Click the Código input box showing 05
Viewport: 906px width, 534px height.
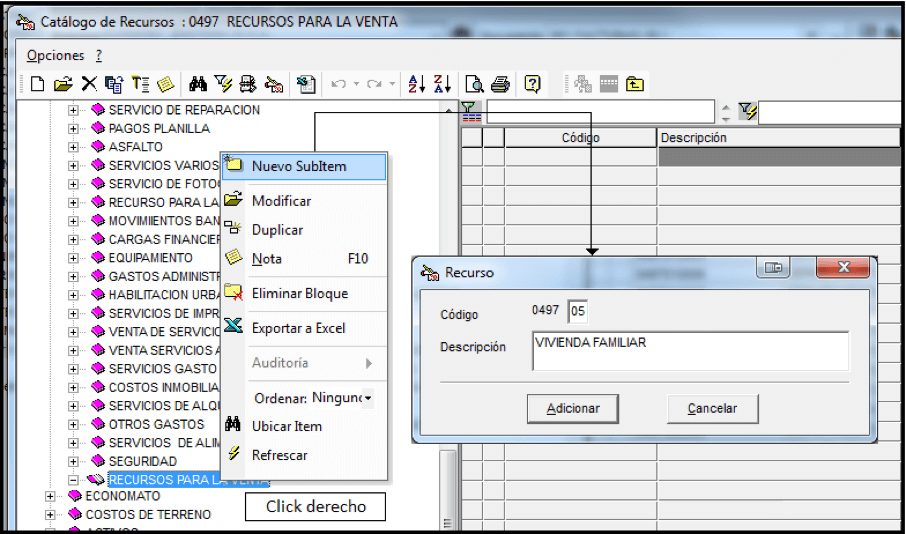point(578,312)
